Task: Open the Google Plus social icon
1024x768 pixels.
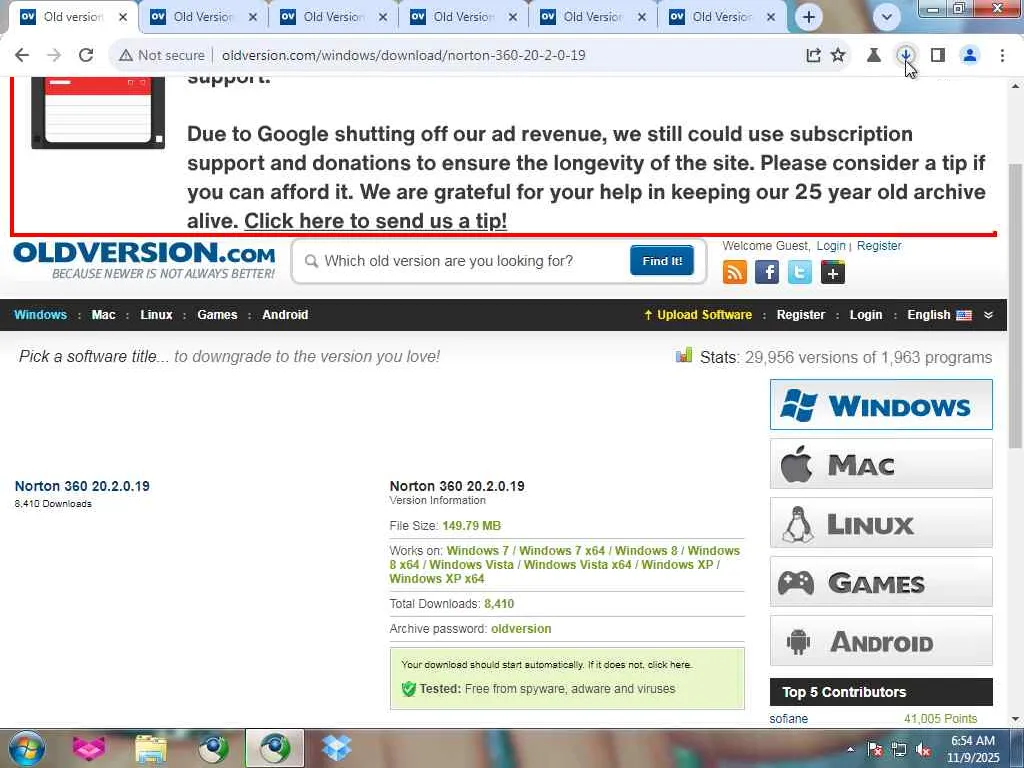Action: [833, 272]
